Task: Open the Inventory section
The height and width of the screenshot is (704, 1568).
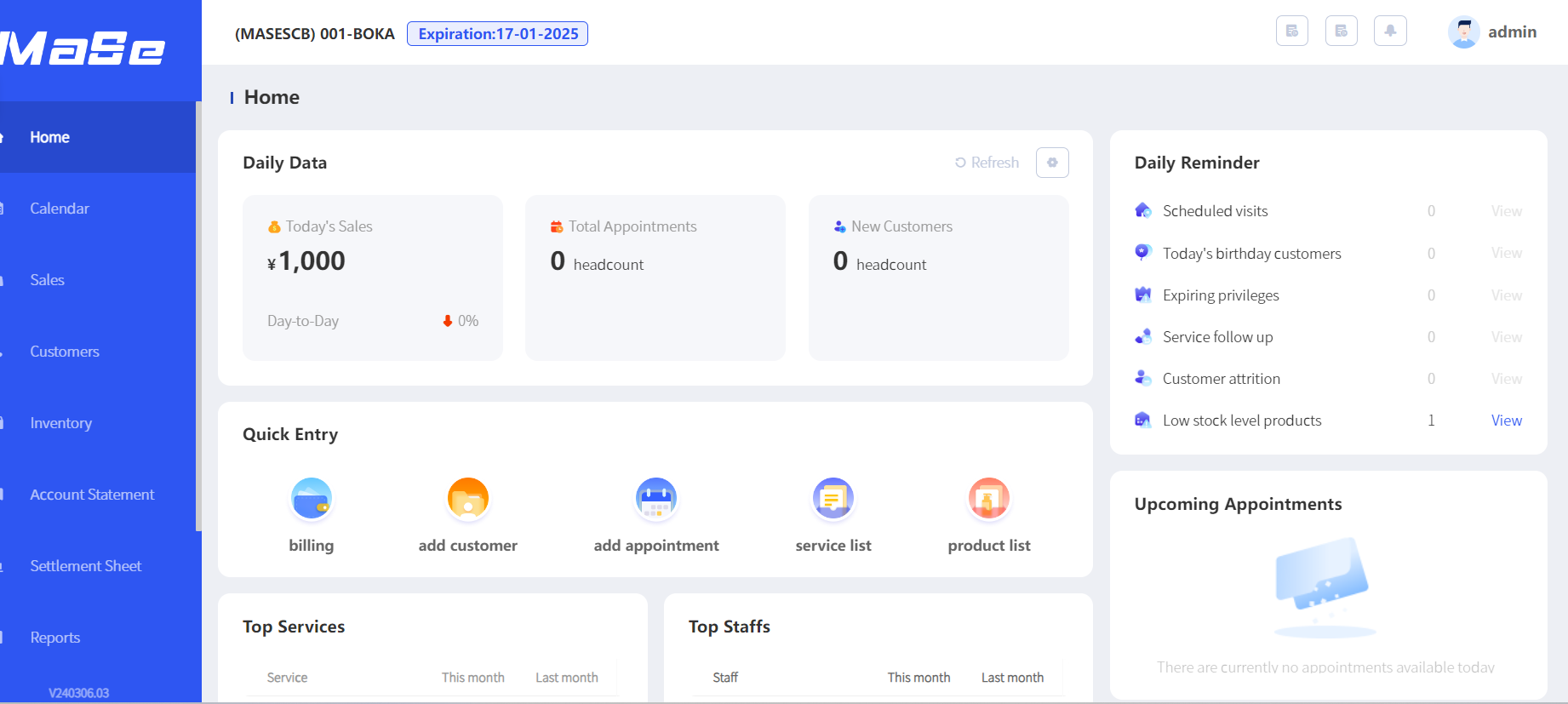Action: pos(61,423)
